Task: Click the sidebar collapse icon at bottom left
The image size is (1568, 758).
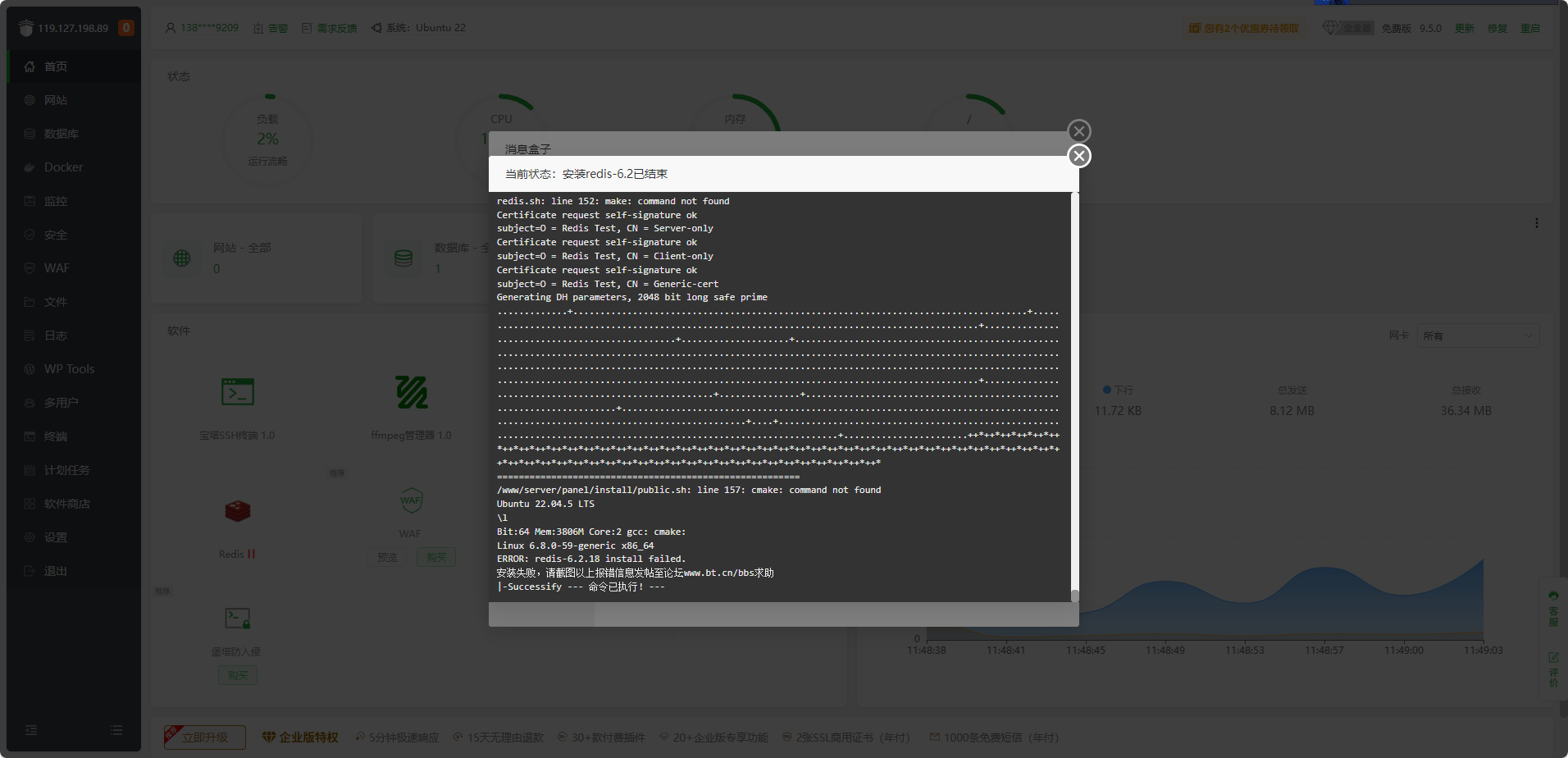Action: click(31, 730)
